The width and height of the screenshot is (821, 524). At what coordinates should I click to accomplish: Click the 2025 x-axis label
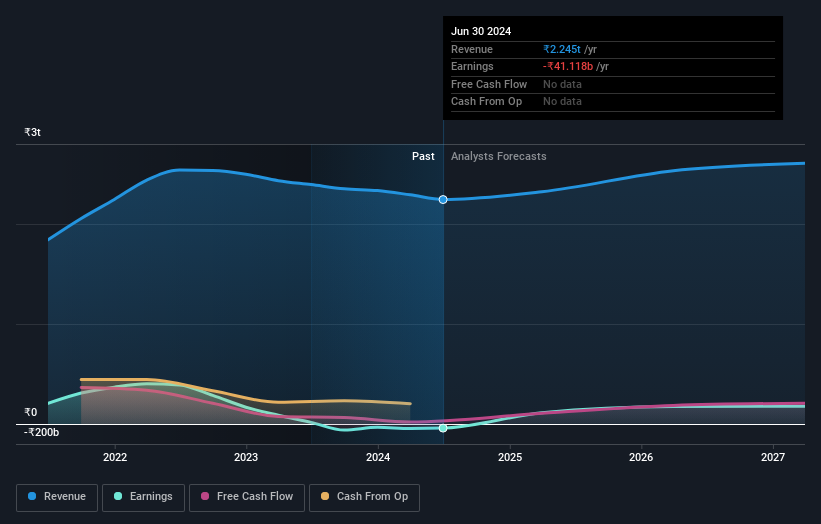(509, 458)
